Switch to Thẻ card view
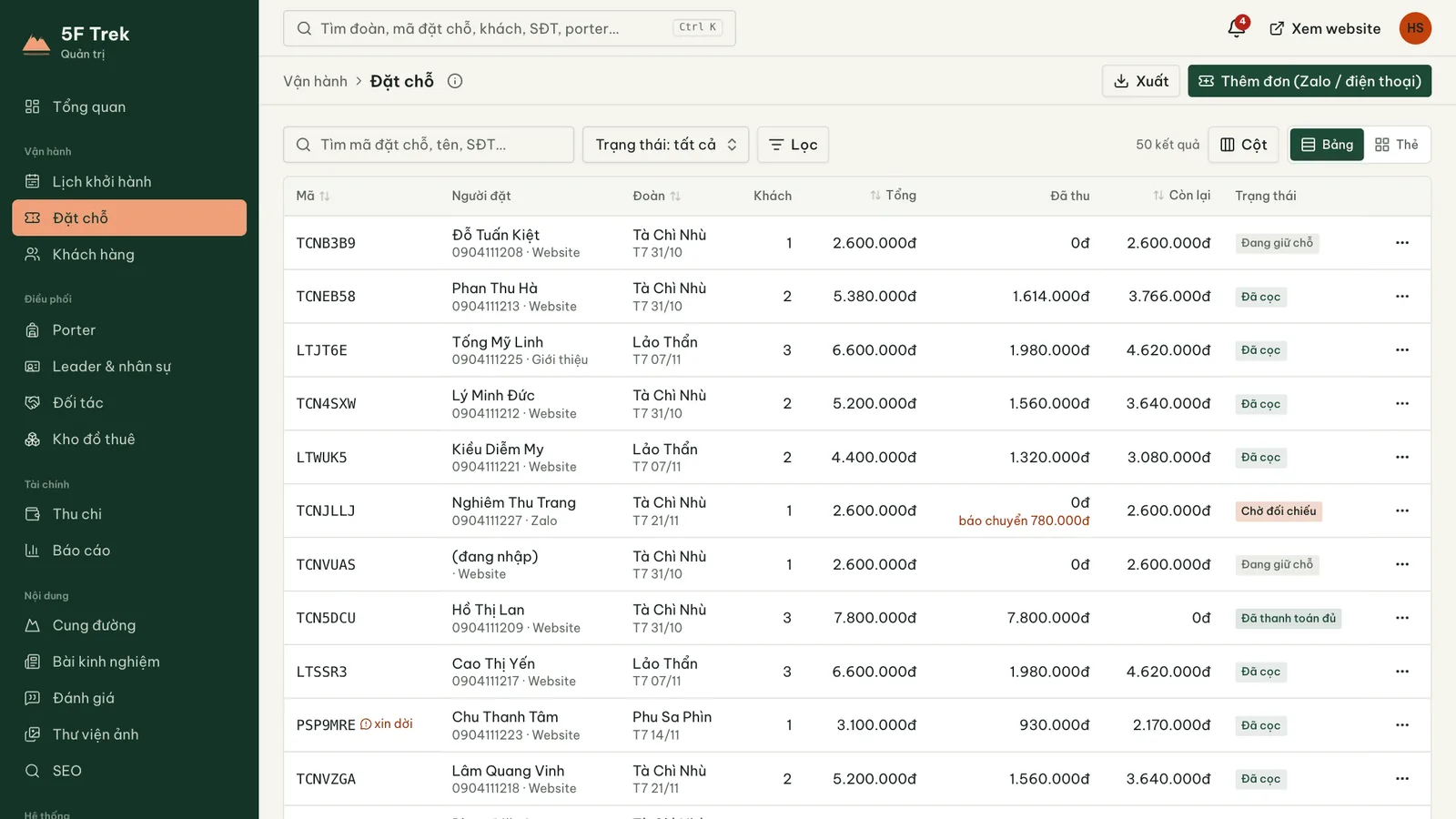 click(1397, 145)
